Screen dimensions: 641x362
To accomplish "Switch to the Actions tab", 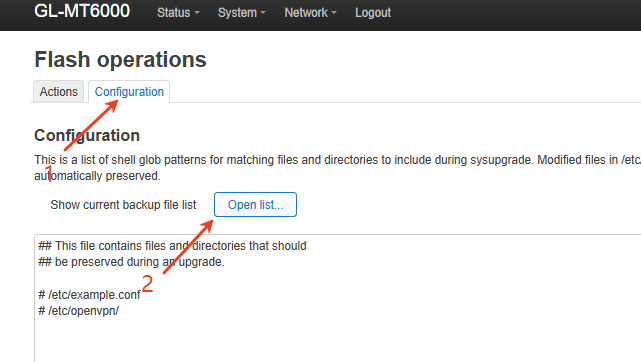I will (x=58, y=92).
